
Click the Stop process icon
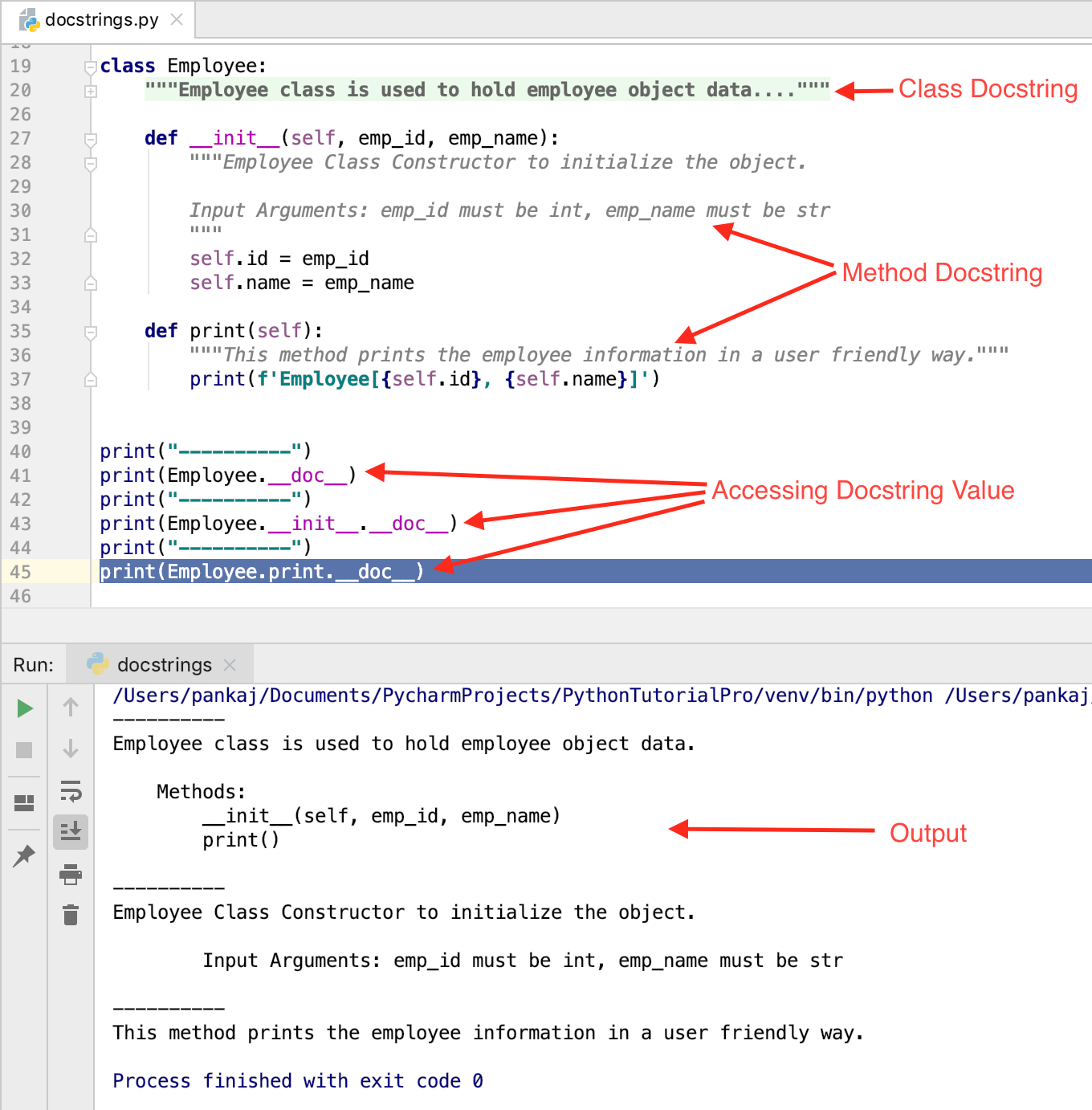[x=24, y=750]
